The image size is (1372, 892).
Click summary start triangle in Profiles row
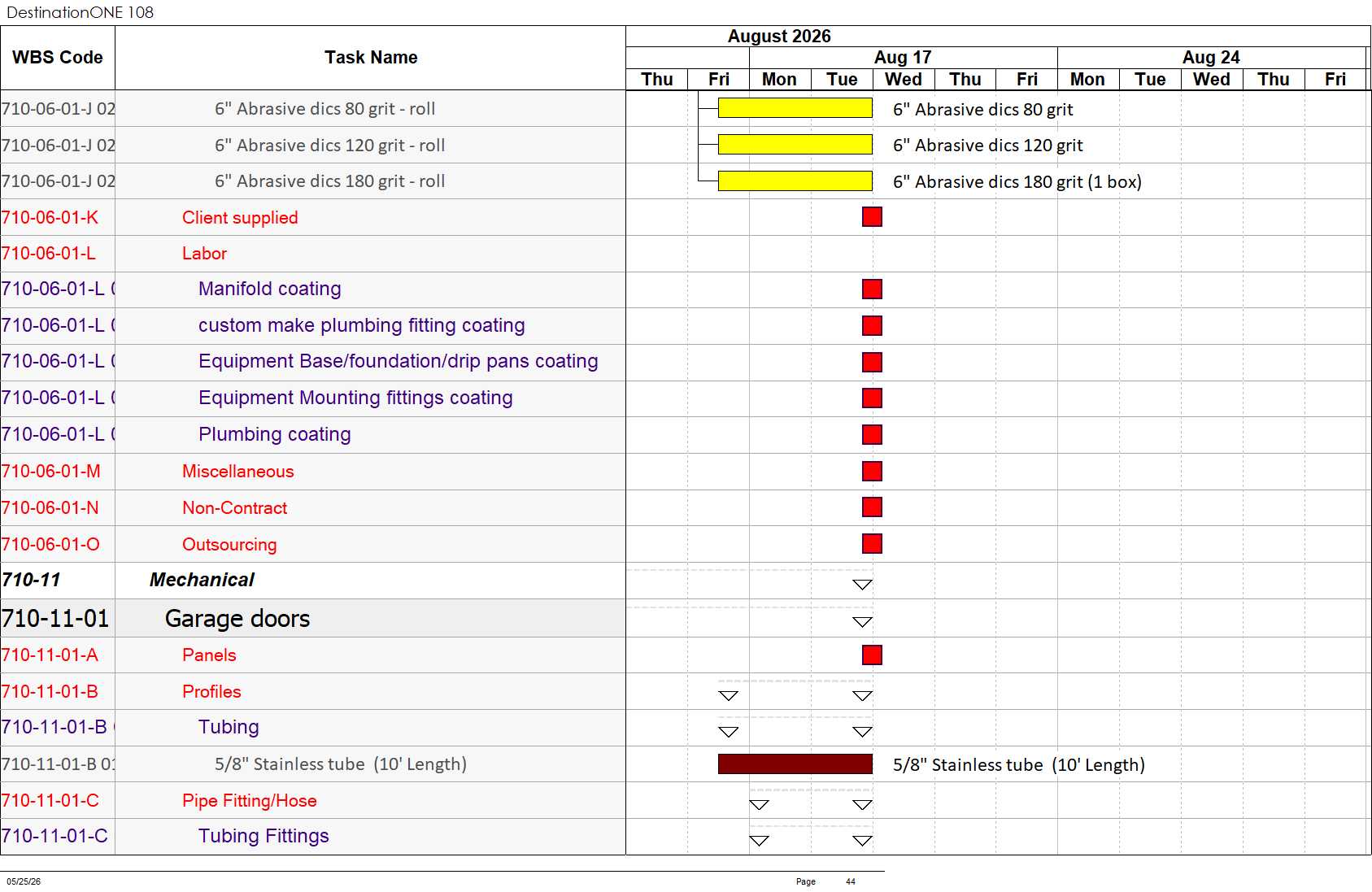pyautogui.click(x=729, y=696)
